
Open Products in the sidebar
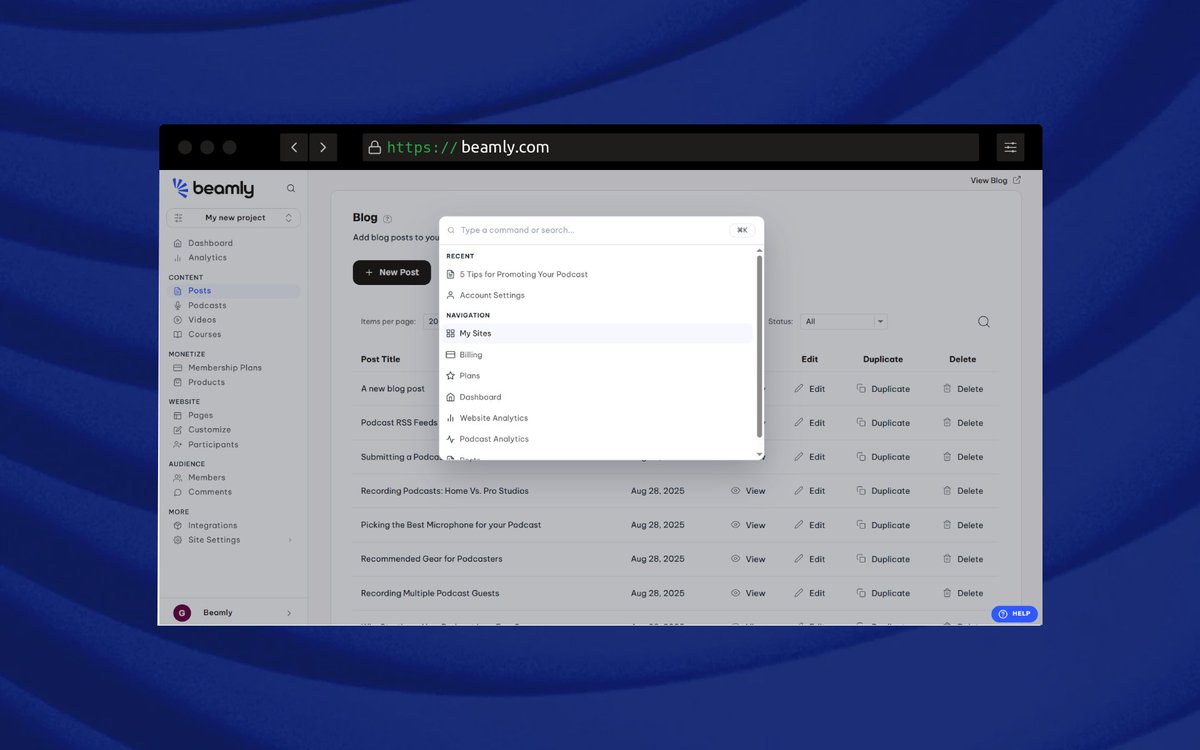[x=206, y=382]
